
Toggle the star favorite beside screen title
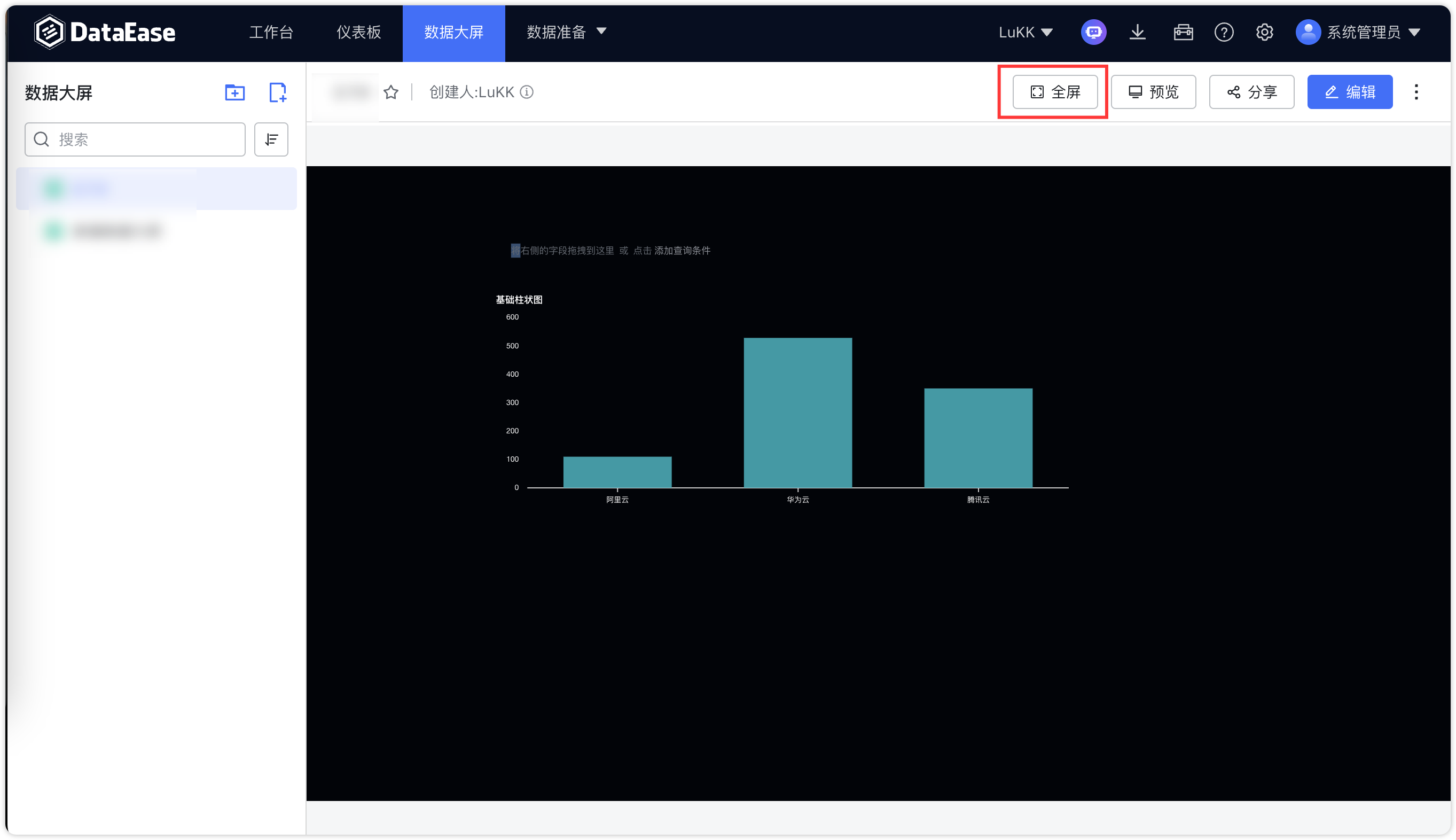[x=391, y=92]
